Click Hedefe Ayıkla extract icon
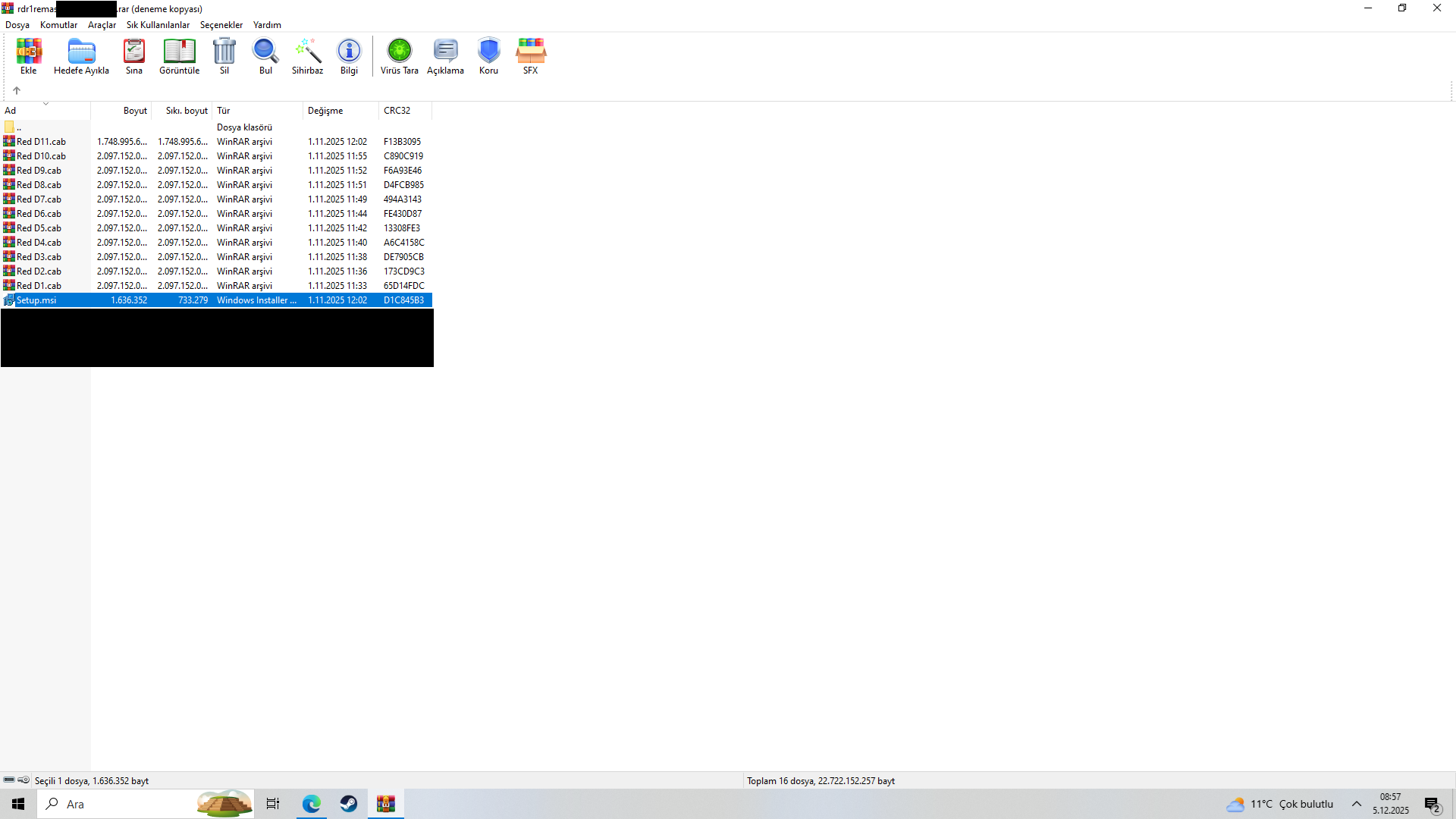This screenshot has height=819, width=1456. [81, 52]
